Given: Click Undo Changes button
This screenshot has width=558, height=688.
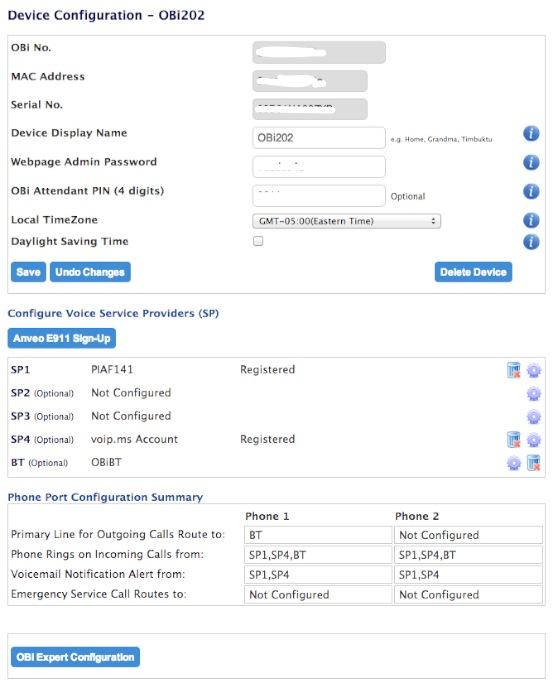Looking at the screenshot, I should click(x=90, y=272).
